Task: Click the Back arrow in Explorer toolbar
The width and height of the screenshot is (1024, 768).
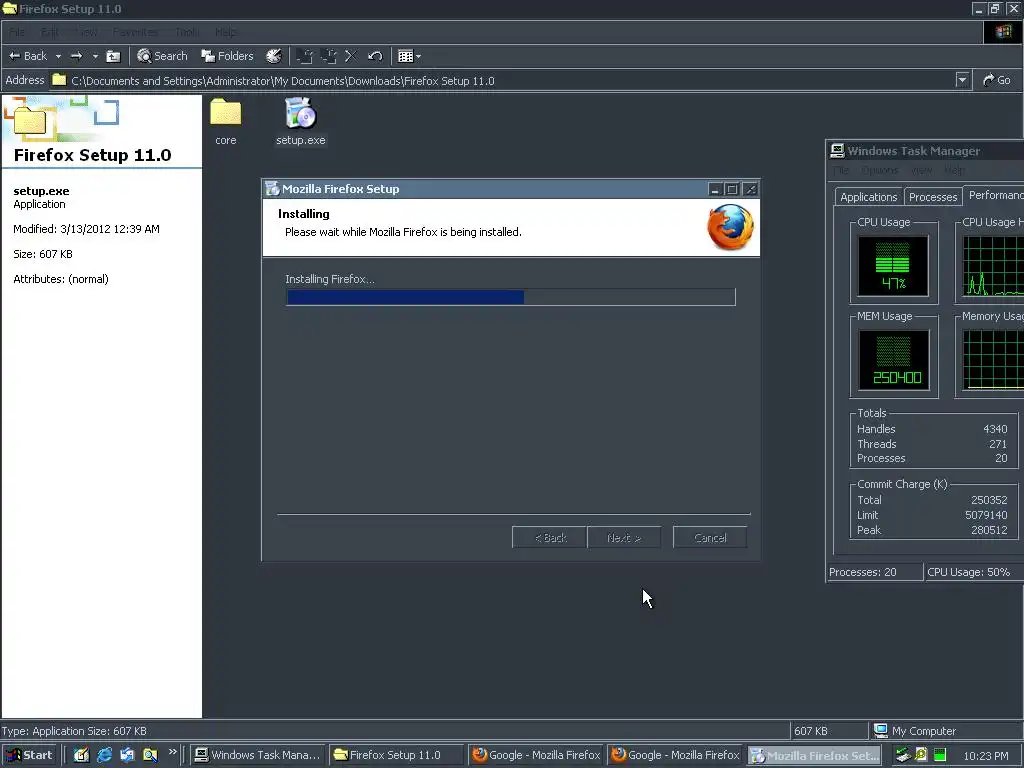Action: [28, 56]
